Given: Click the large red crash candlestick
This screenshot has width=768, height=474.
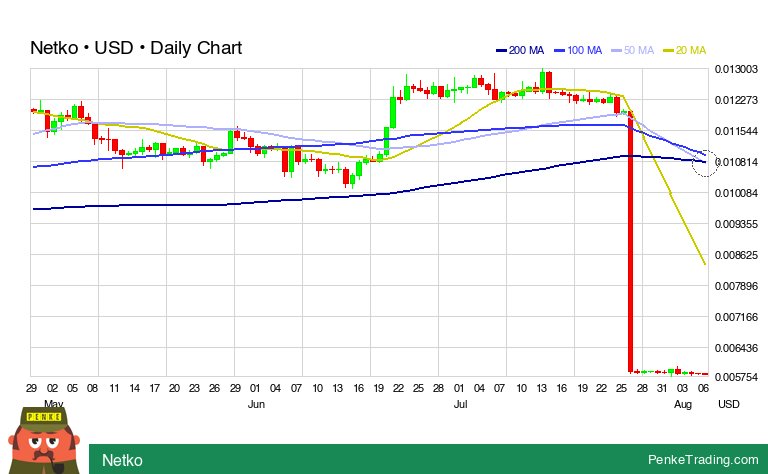Looking at the screenshot, I should pos(630,242).
